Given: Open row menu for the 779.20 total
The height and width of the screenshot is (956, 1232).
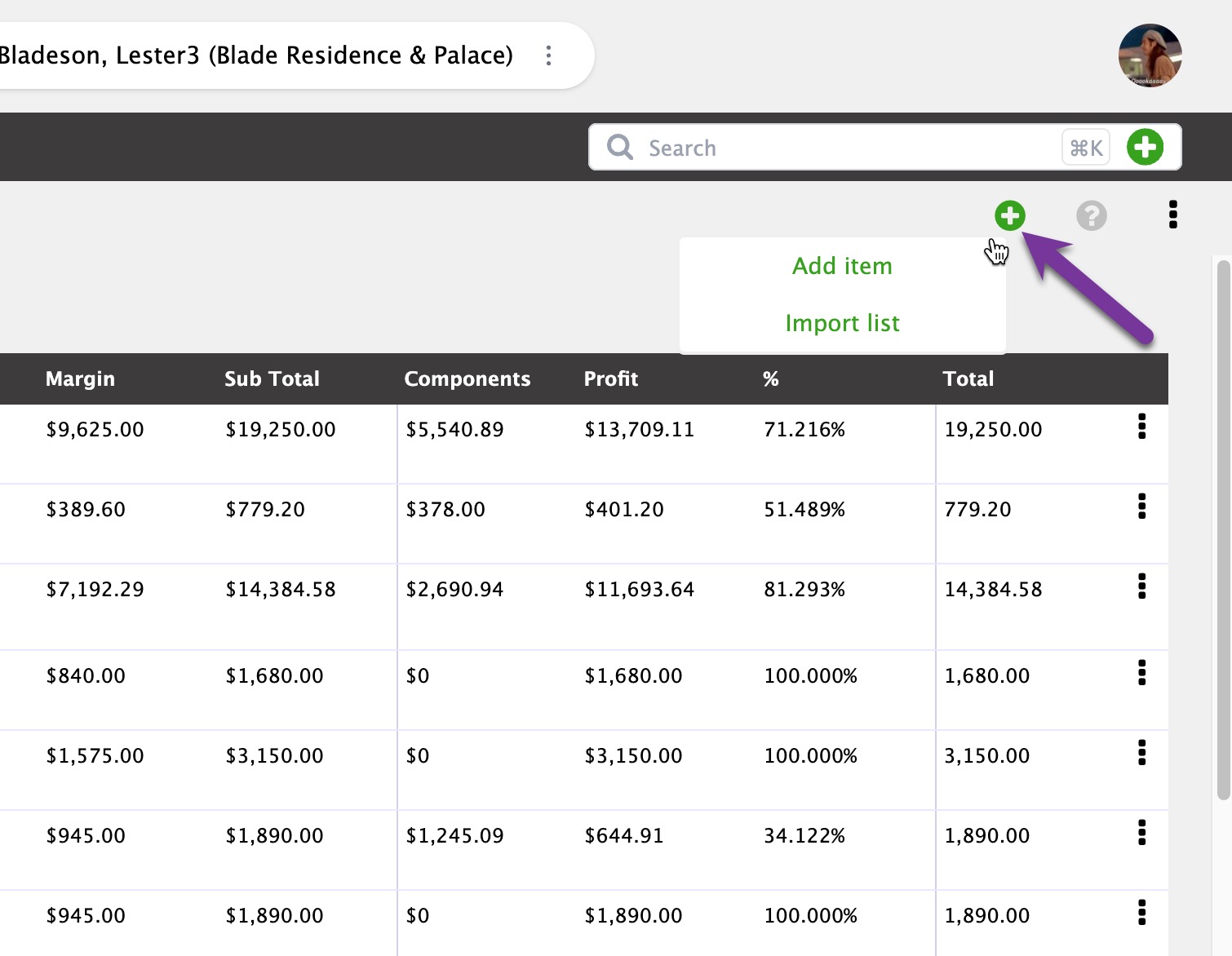Looking at the screenshot, I should [1141, 507].
